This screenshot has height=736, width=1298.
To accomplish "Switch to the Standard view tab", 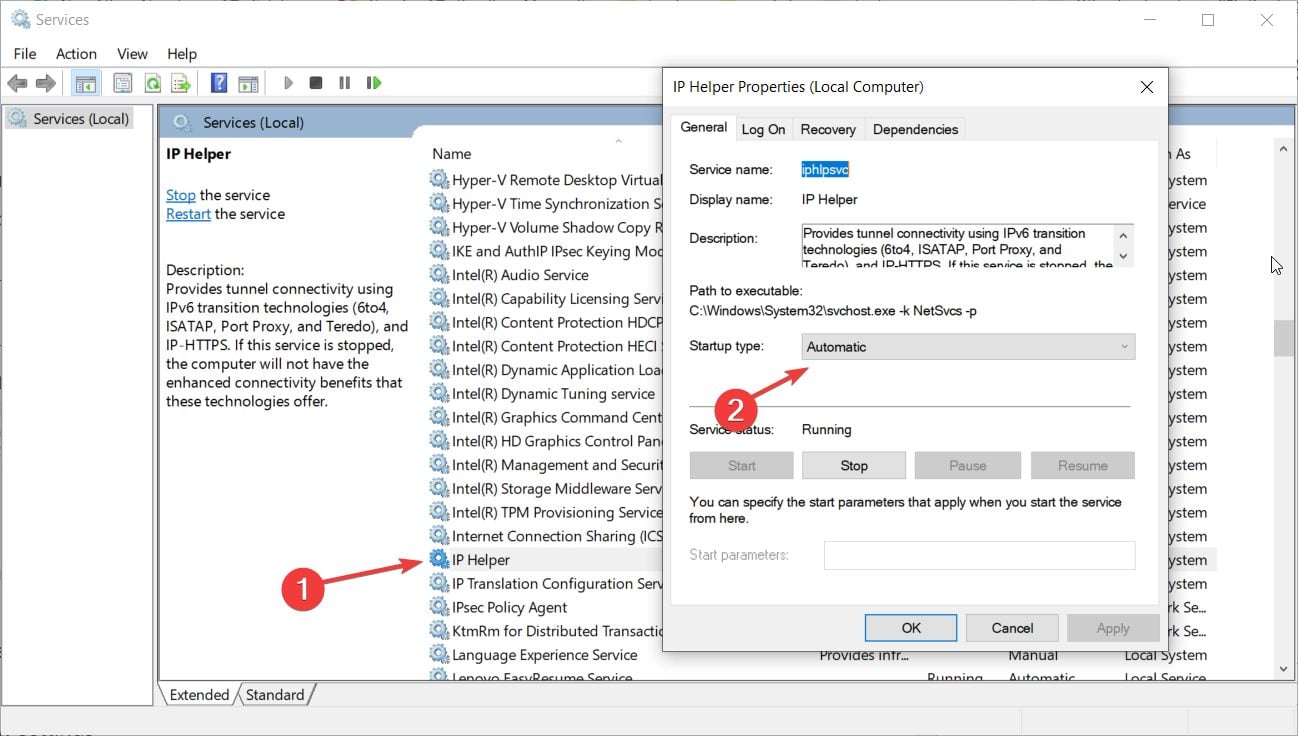I will (275, 695).
